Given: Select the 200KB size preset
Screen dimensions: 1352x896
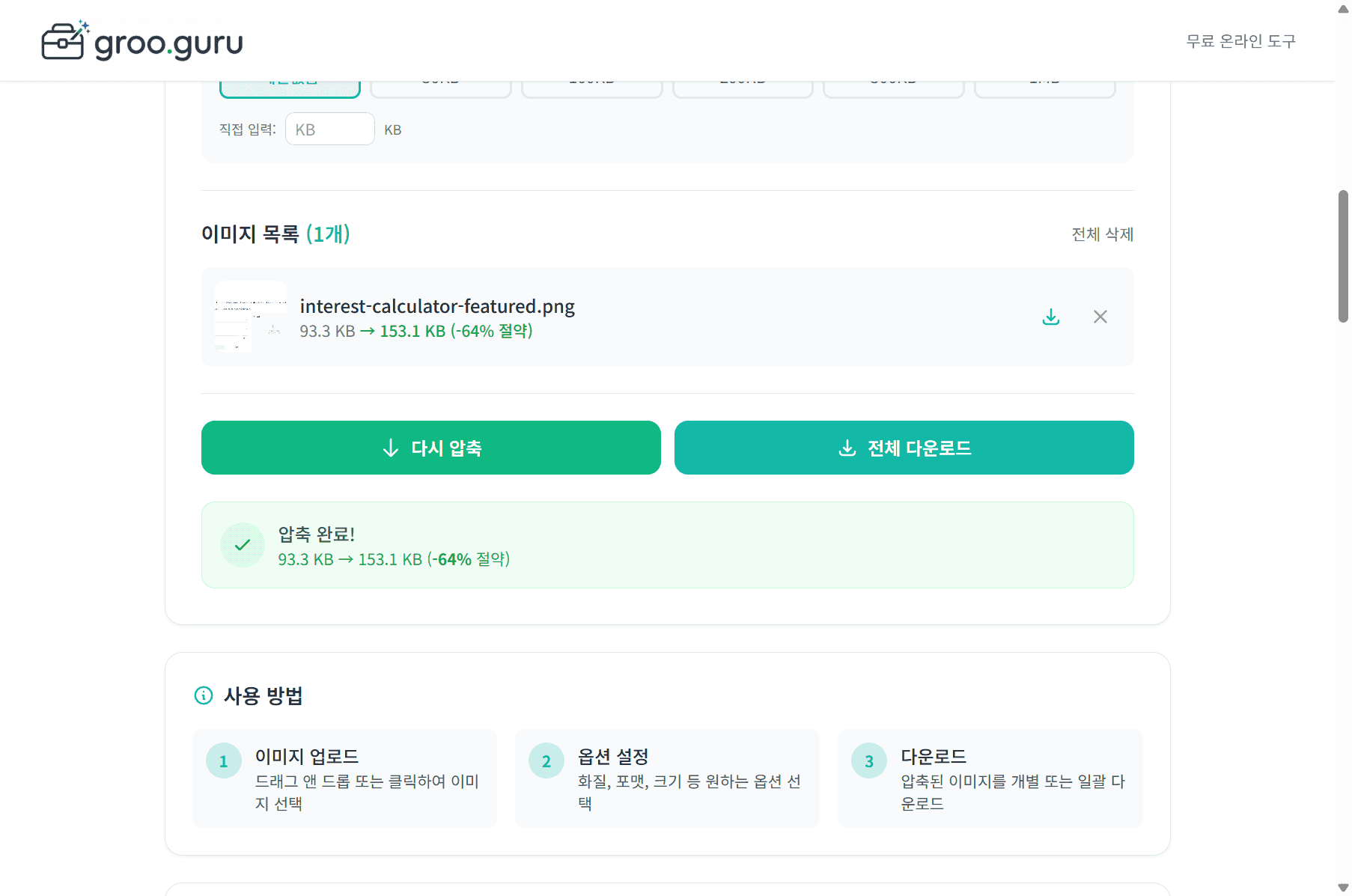Looking at the screenshot, I should (x=742, y=82).
